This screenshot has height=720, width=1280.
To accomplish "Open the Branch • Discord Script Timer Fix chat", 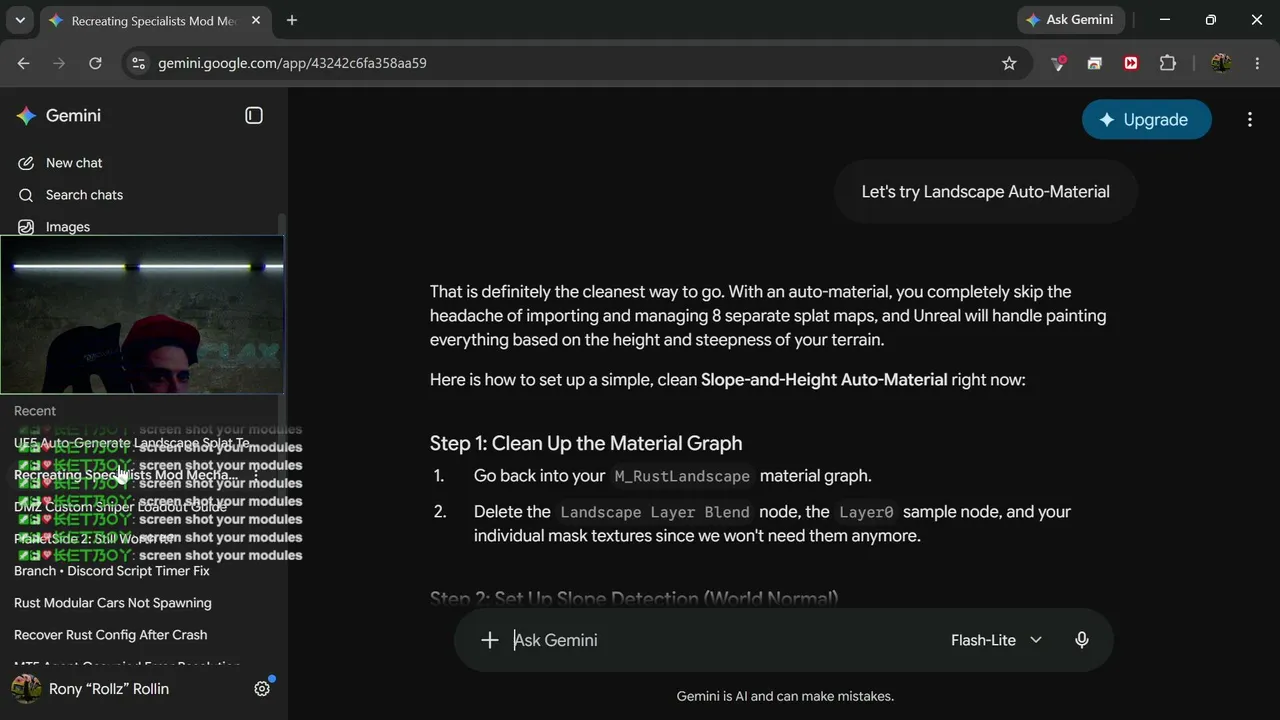I will (x=112, y=571).
